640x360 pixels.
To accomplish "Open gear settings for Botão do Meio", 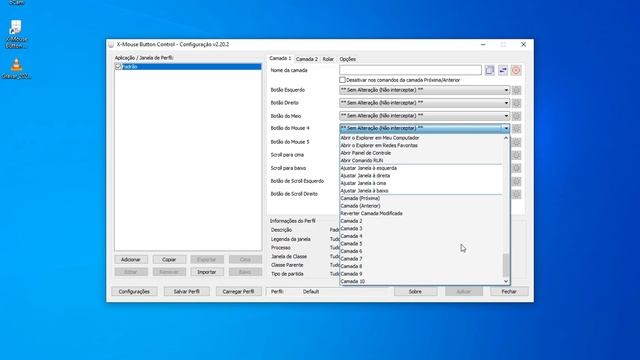I will pyautogui.click(x=516, y=116).
